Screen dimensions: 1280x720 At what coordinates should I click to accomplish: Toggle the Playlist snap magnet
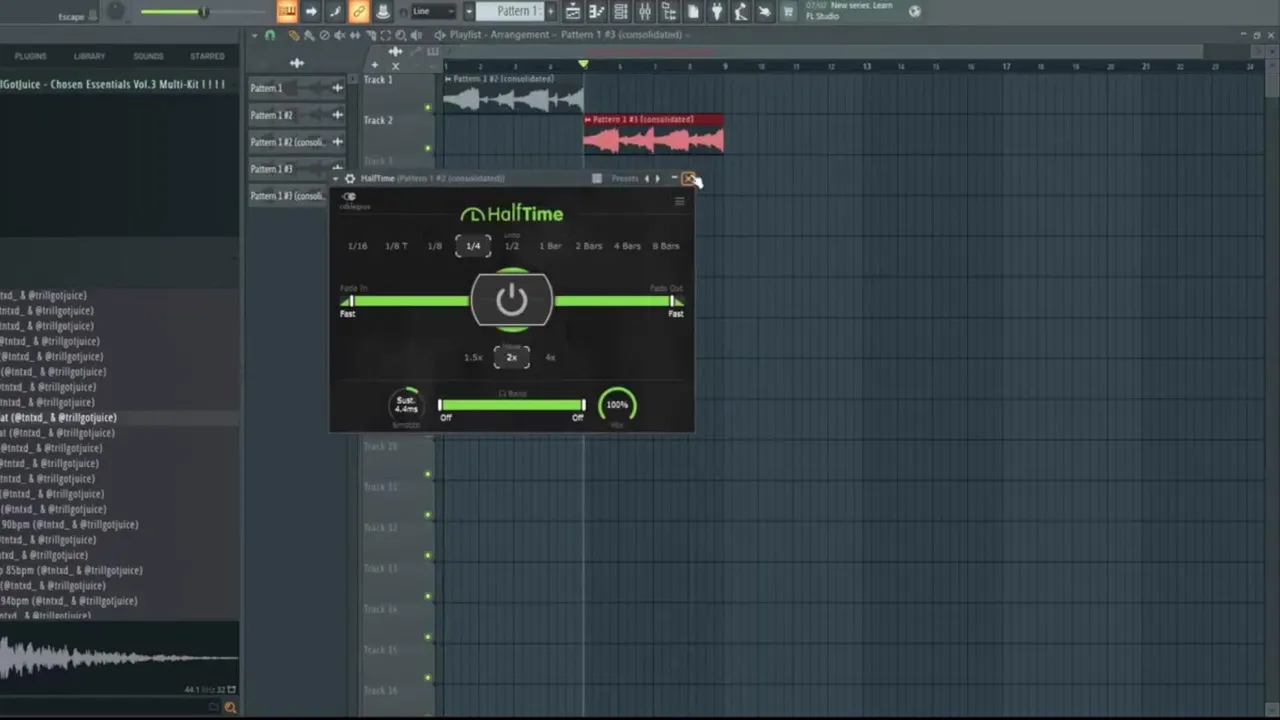click(x=270, y=35)
